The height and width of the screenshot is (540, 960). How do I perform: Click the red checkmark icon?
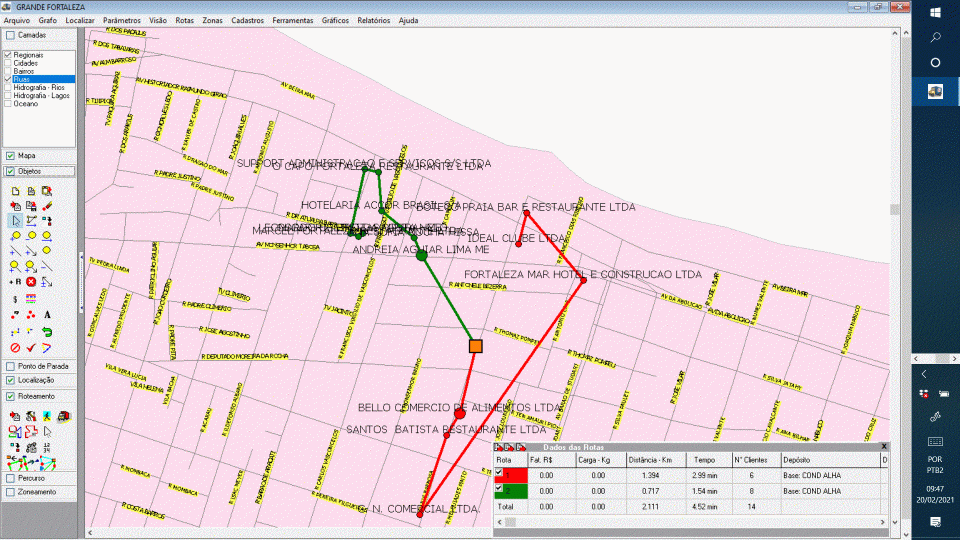[31, 348]
